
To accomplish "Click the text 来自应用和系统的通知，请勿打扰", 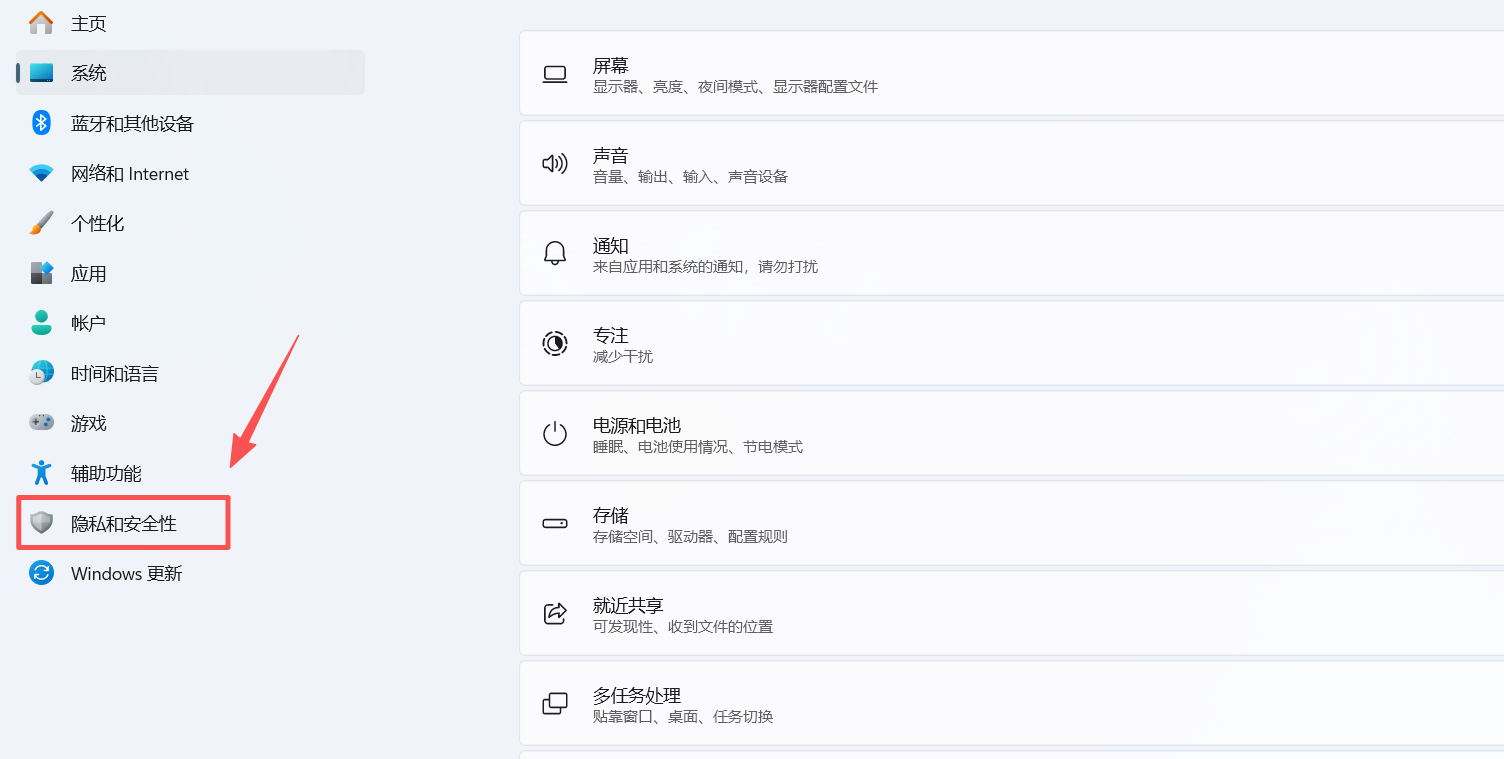I will 705,267.
